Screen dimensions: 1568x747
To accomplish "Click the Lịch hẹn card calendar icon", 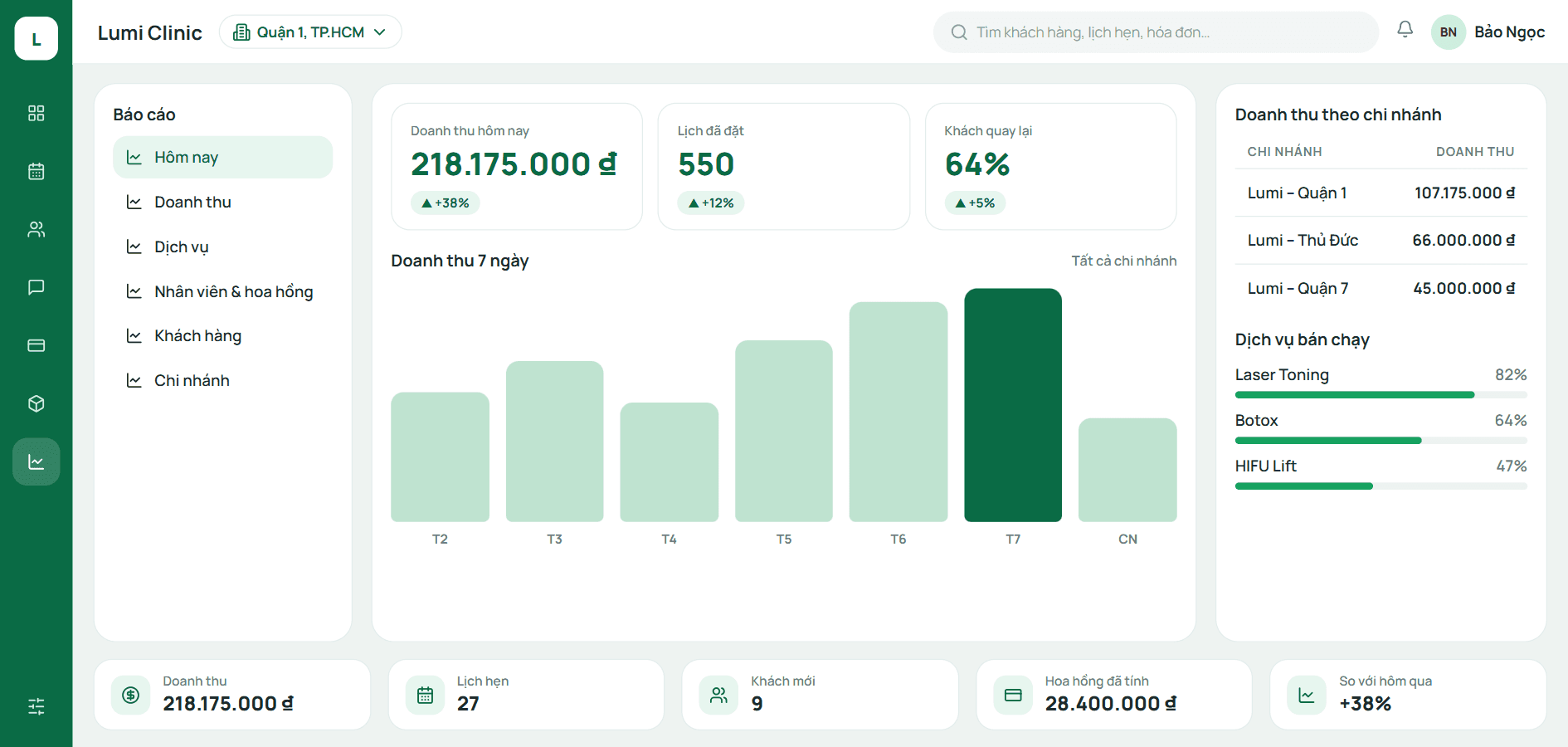I will click(425, 696).
